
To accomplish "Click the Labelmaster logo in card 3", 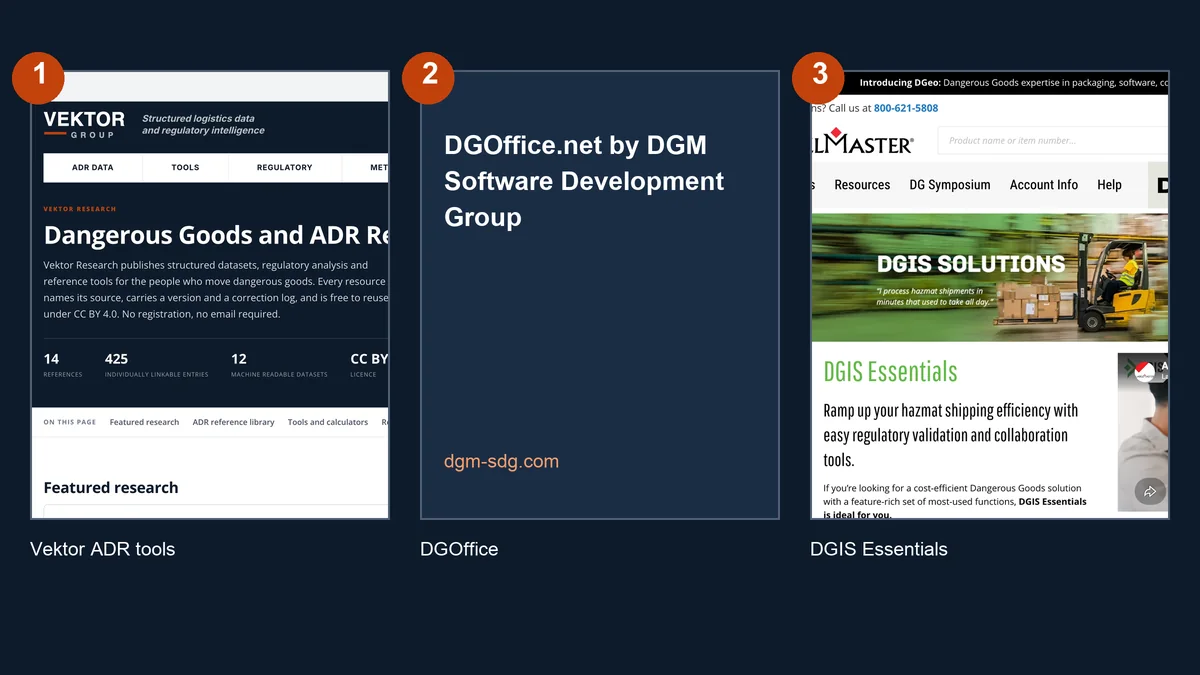I will 862,142.
